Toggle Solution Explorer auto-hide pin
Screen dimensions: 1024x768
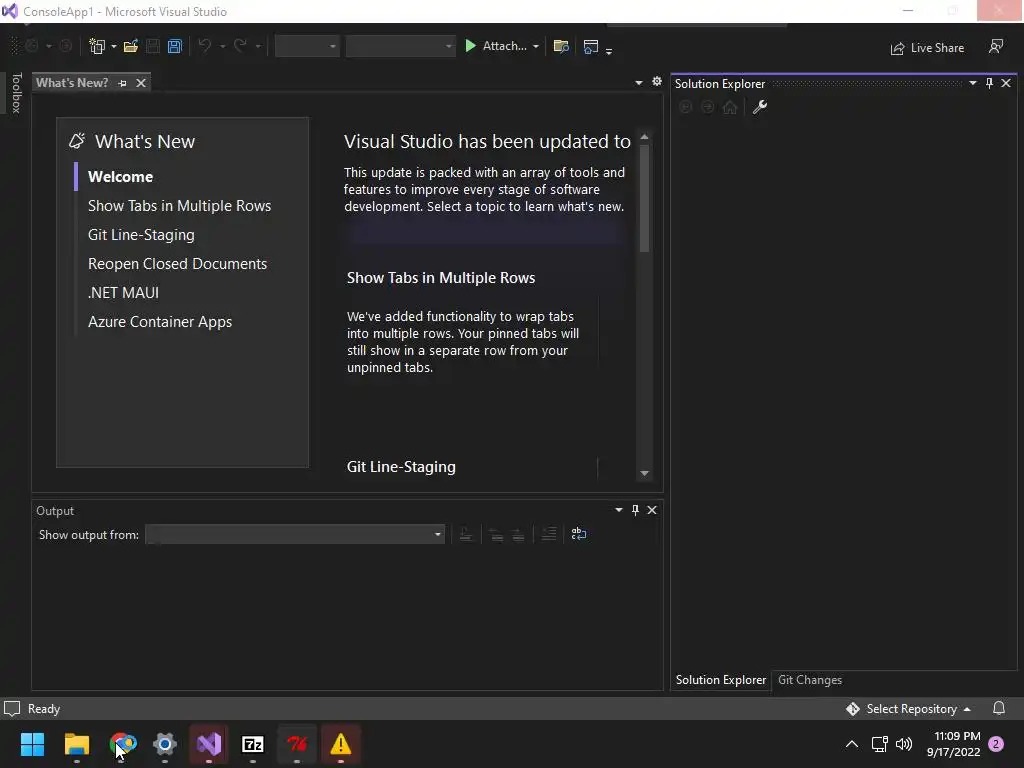pyautogui.click(x=989, y=83)
